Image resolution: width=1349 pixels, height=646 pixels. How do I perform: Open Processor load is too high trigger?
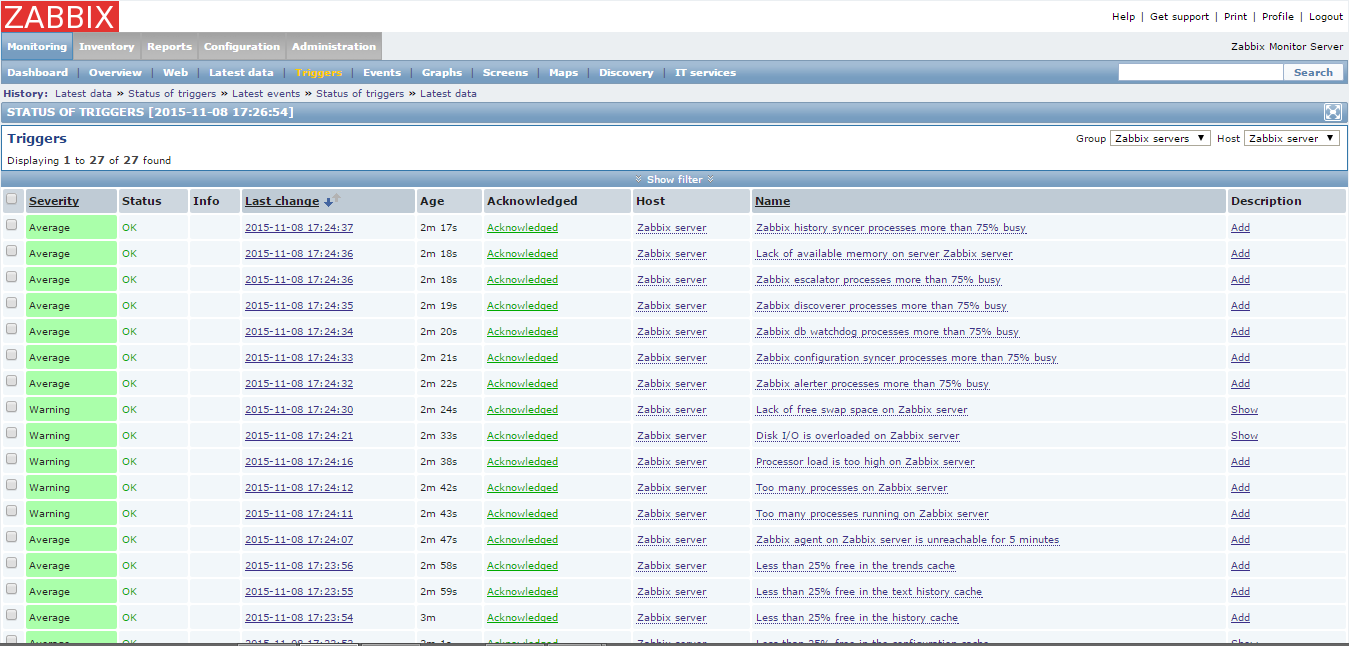(x=865, y=462)
